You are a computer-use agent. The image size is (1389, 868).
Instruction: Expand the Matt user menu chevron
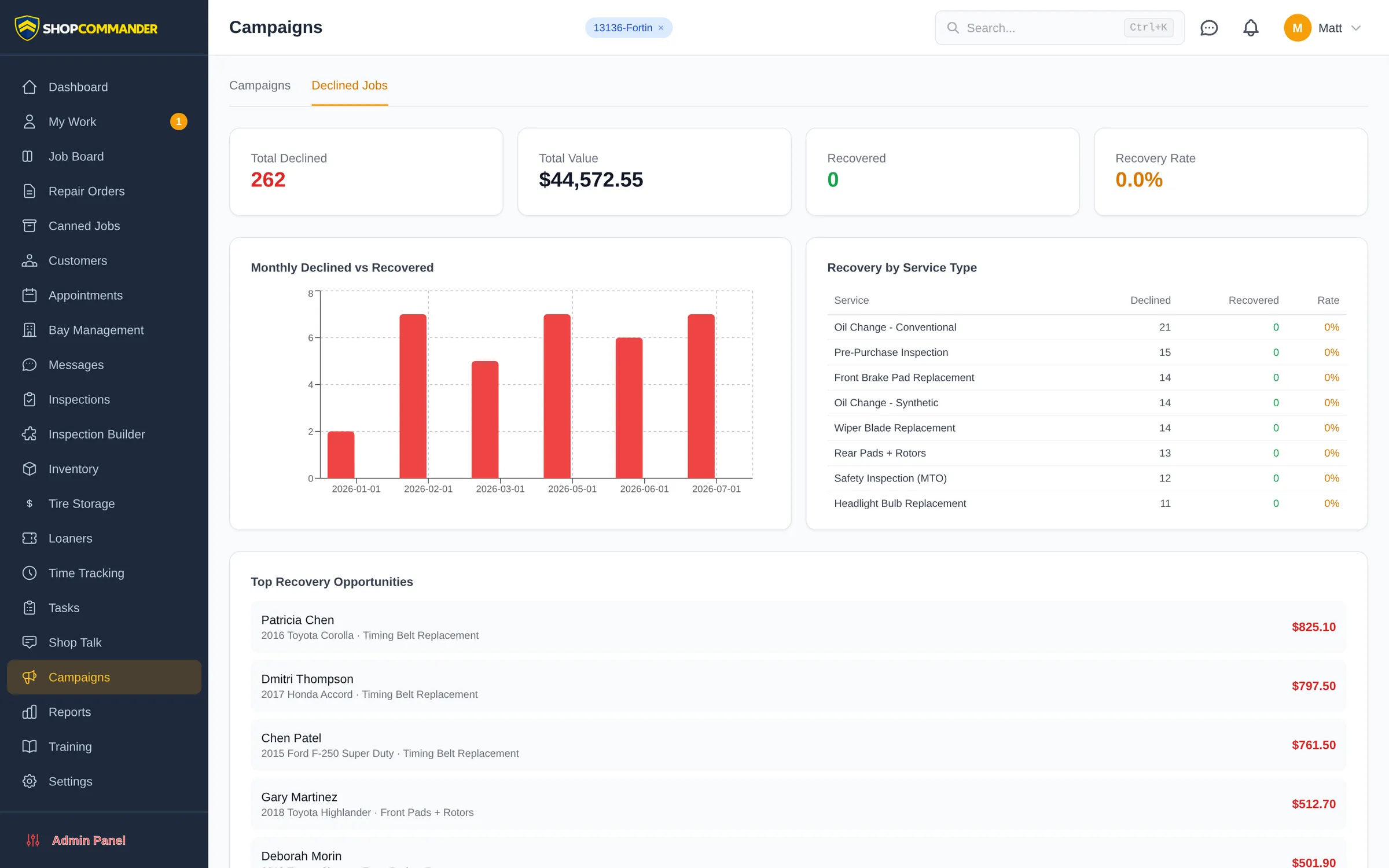click(x=1356, y=28)
